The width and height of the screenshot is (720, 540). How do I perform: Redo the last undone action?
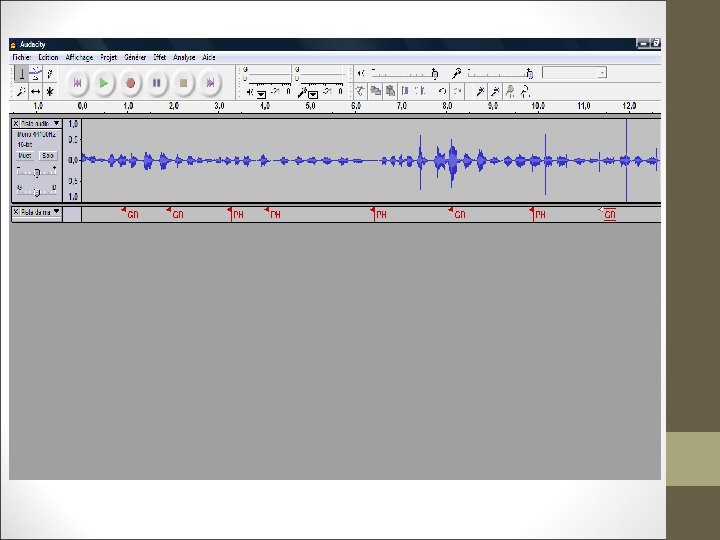point(457,91)
